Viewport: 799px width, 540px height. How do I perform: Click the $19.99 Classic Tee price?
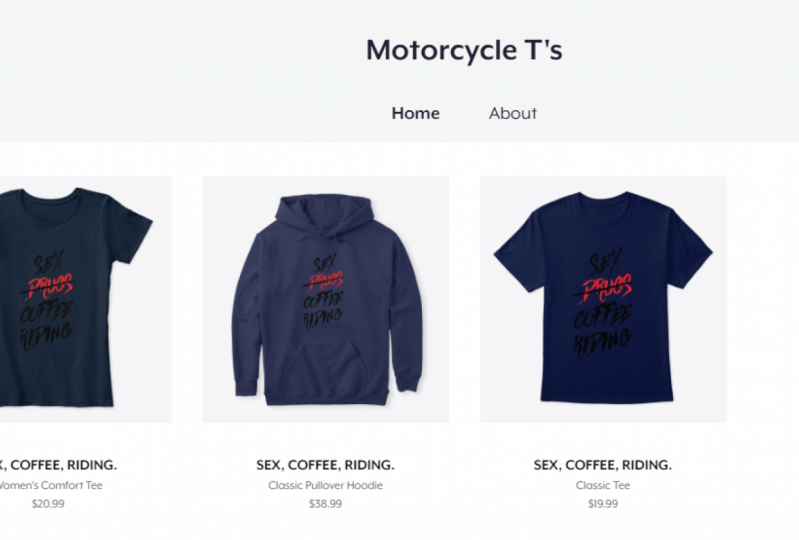[603, 504]
